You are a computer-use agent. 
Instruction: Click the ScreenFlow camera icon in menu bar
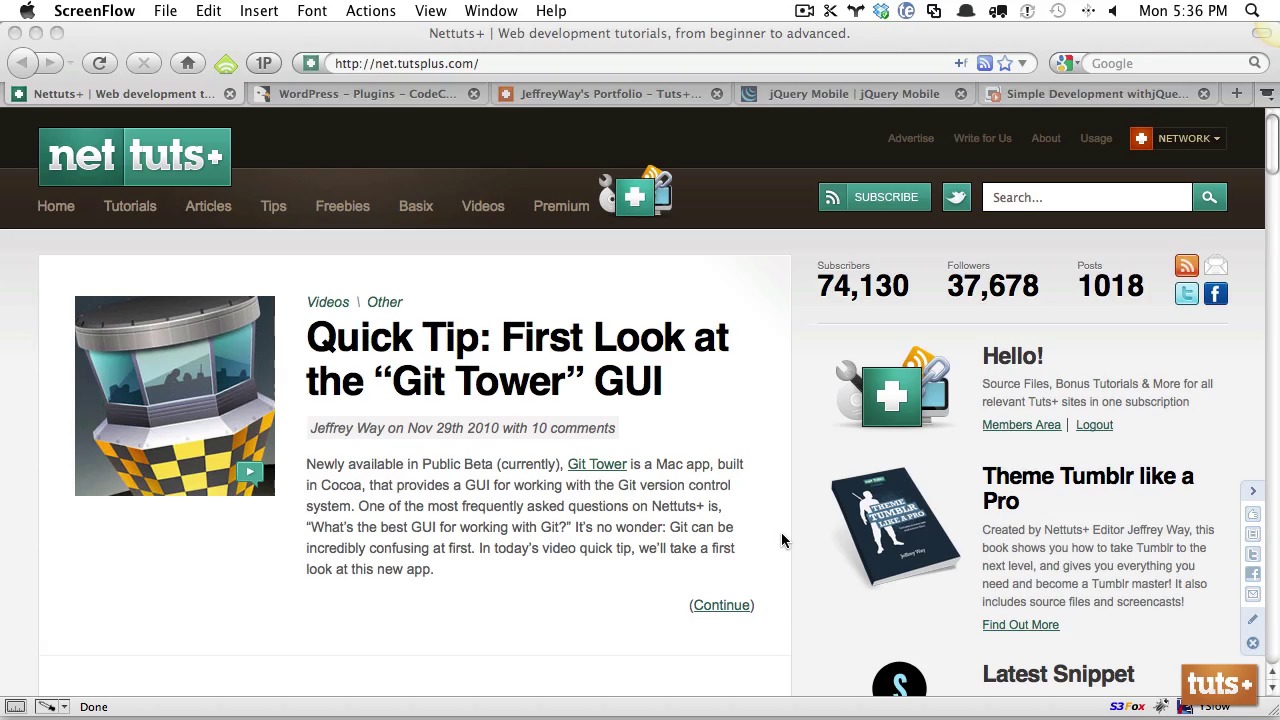(x=804, y=11)
